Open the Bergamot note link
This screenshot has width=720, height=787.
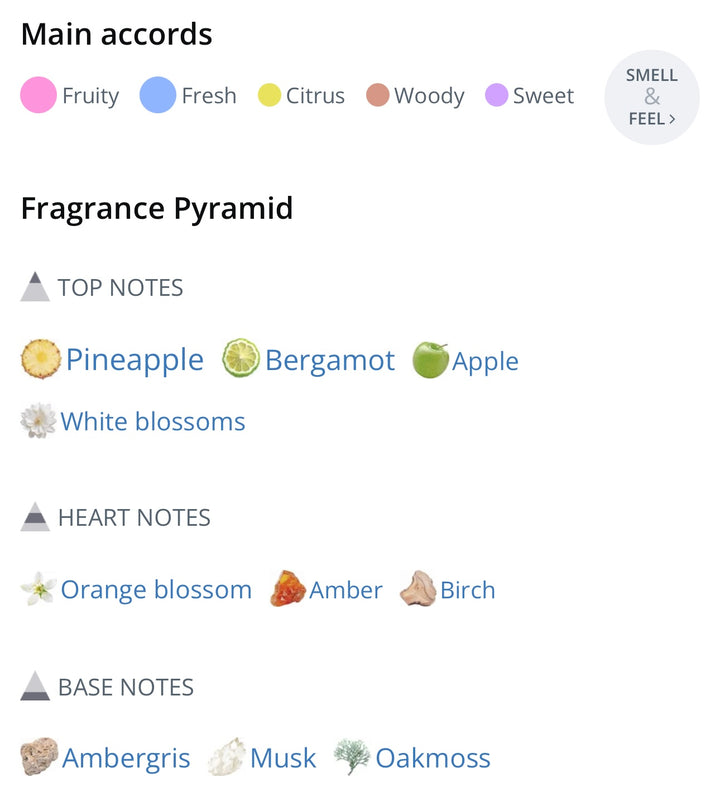[330, 360]
